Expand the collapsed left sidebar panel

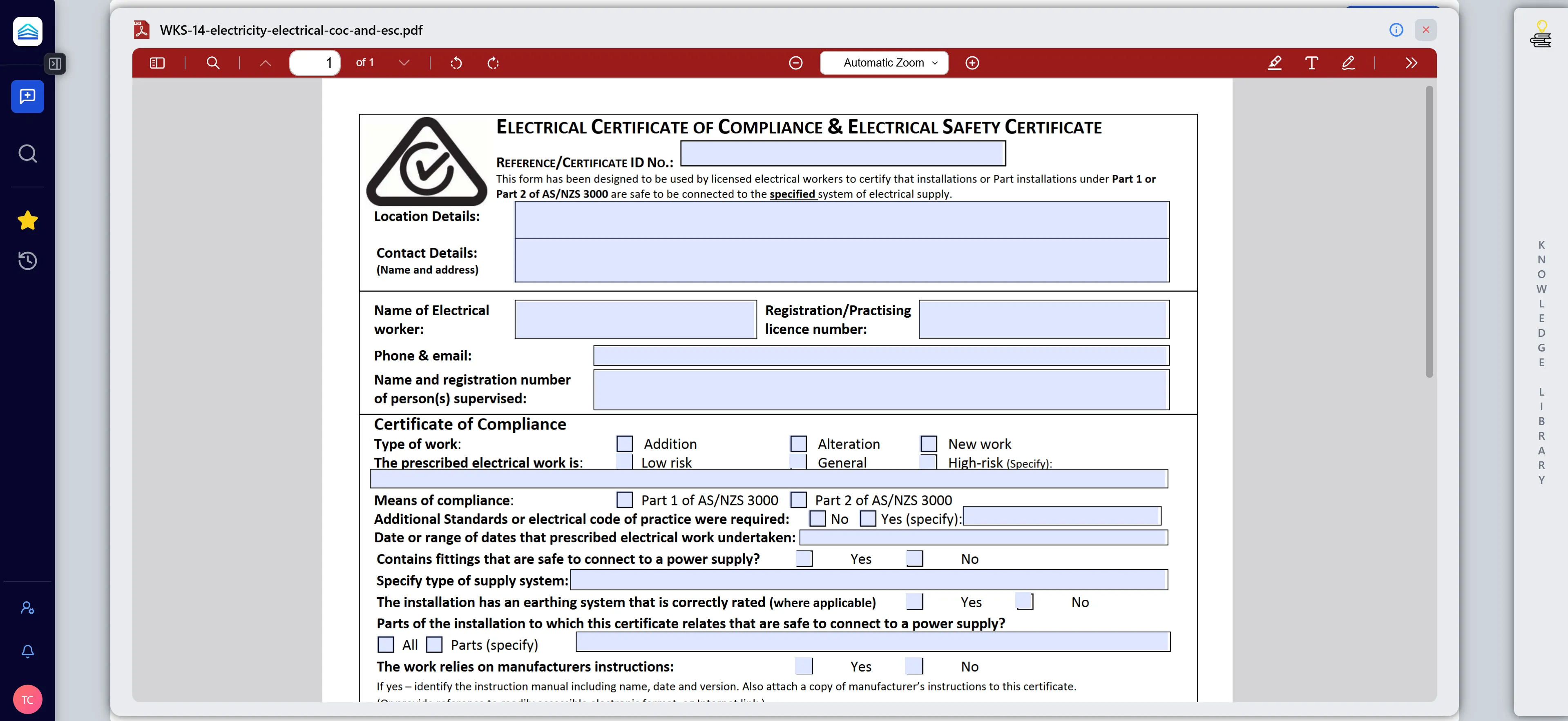tap(55, 63)
